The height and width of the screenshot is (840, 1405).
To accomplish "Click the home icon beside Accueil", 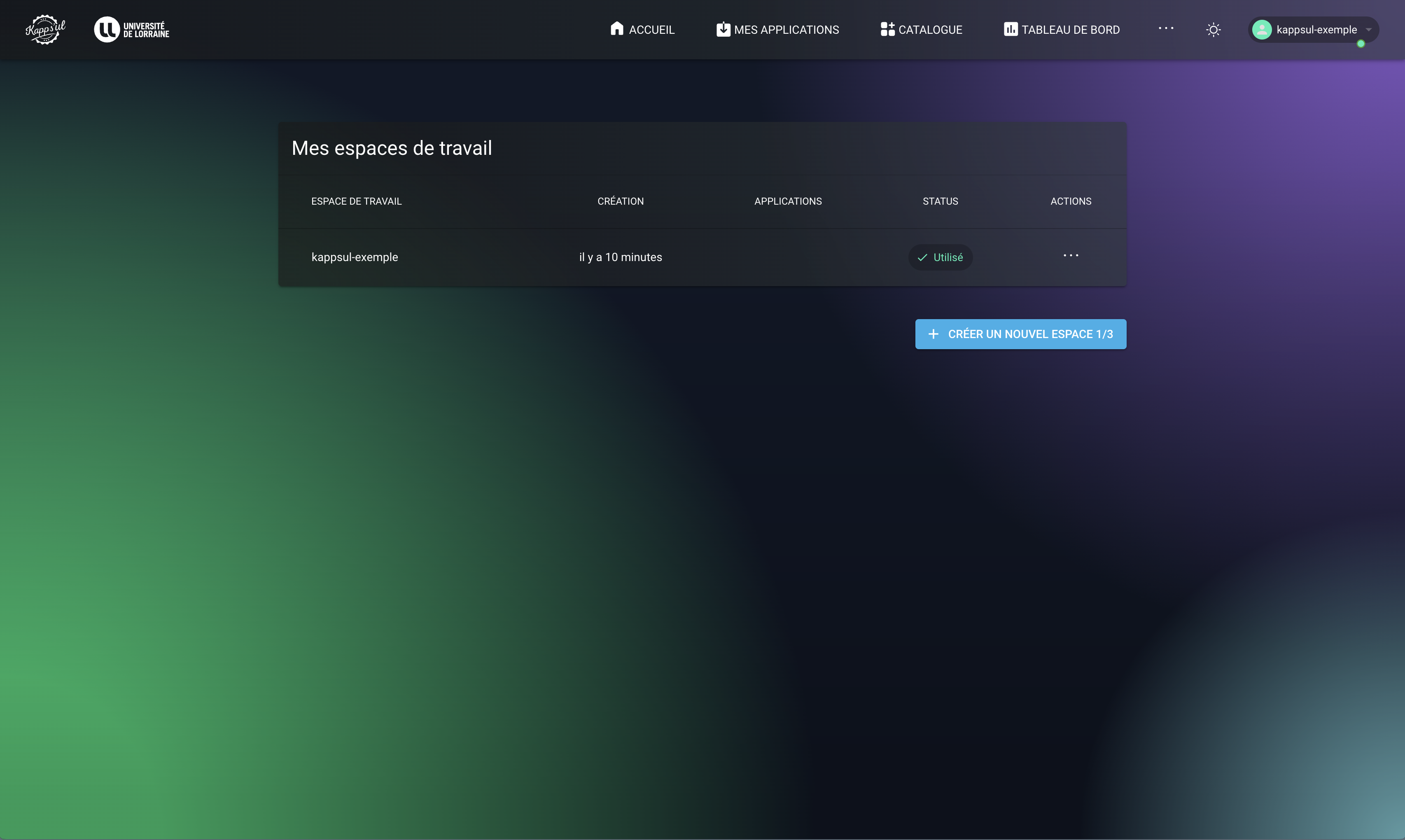I will point(616,29).
